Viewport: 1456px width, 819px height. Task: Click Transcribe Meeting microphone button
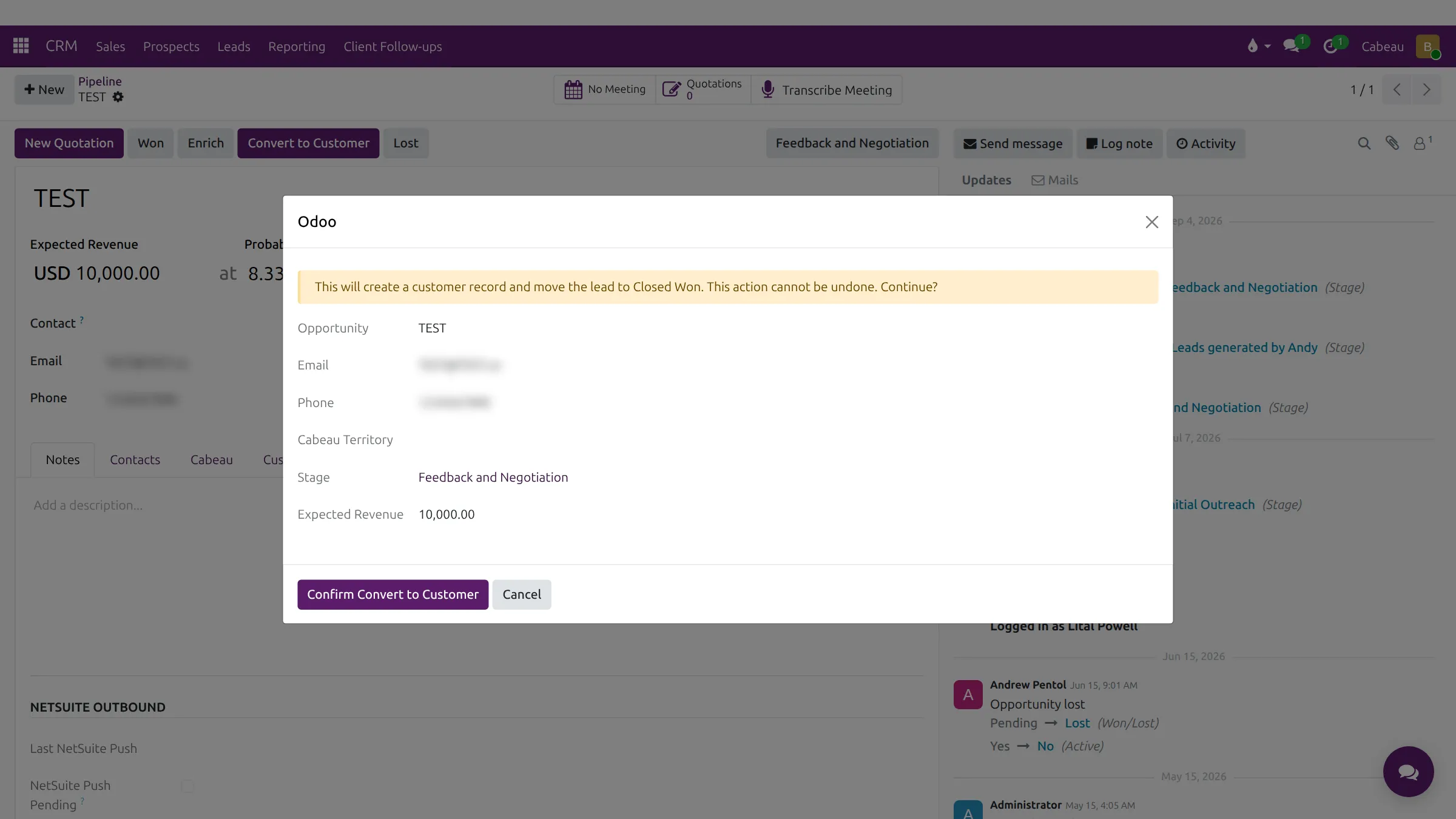[x=826, y=90]
